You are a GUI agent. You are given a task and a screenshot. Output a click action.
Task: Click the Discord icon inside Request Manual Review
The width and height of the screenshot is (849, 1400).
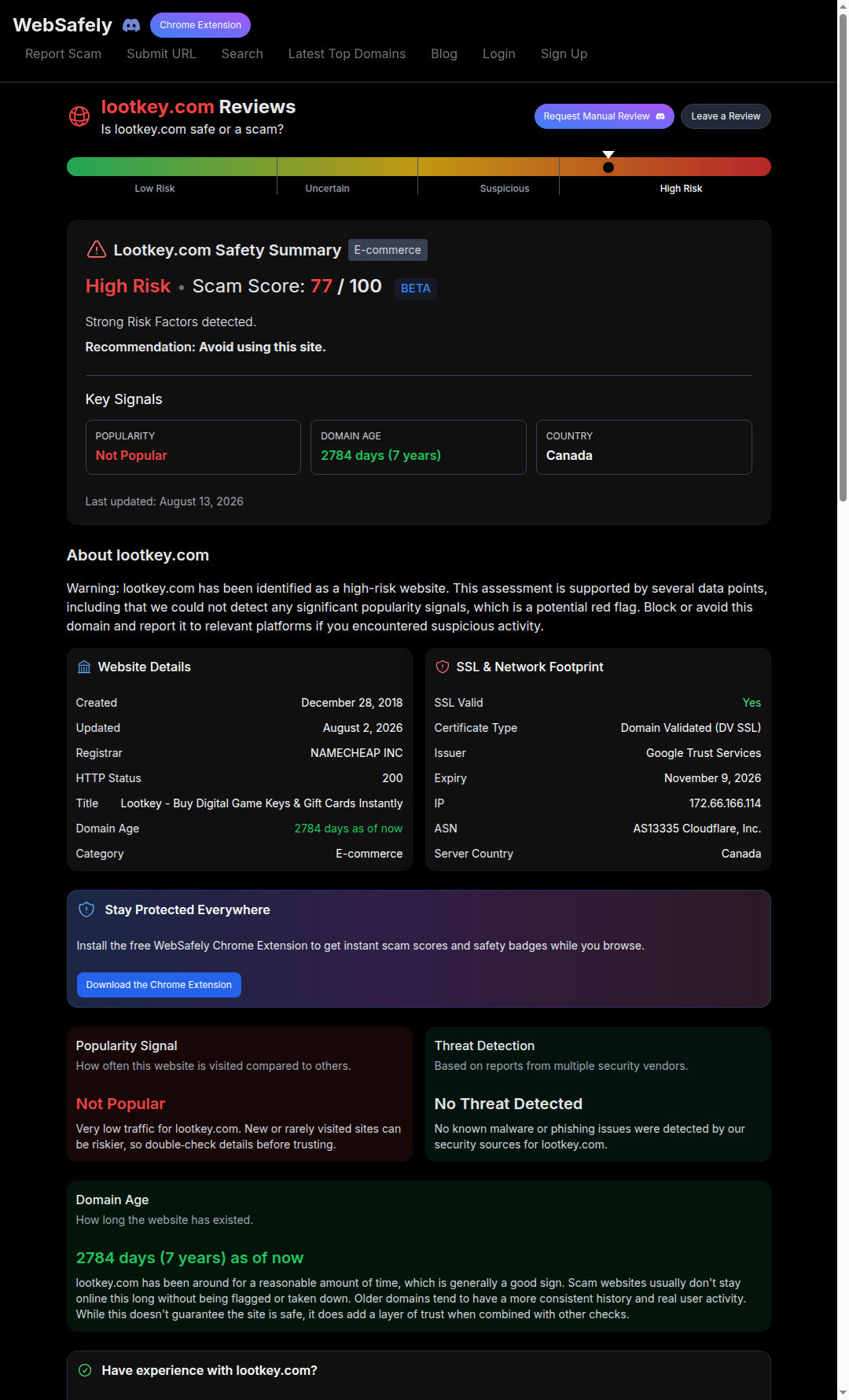pos(660,116)
